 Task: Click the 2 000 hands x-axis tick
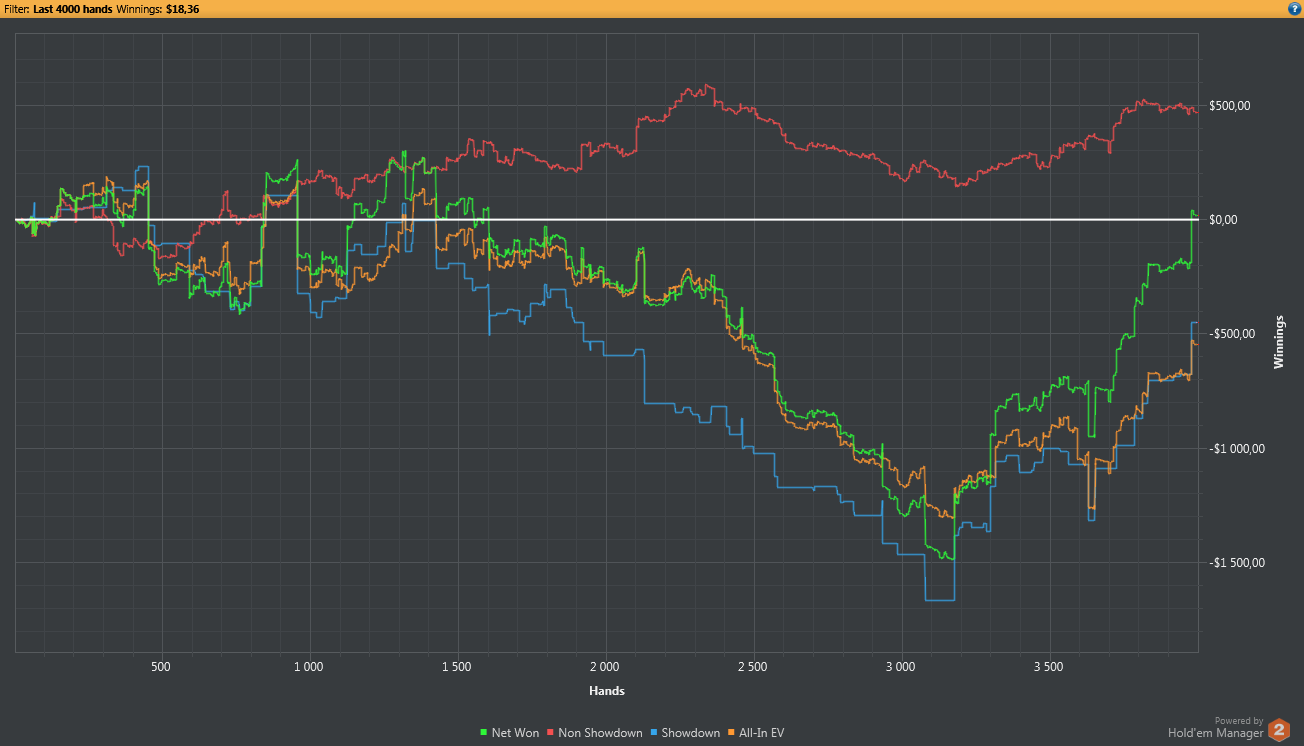coord(605,666)
